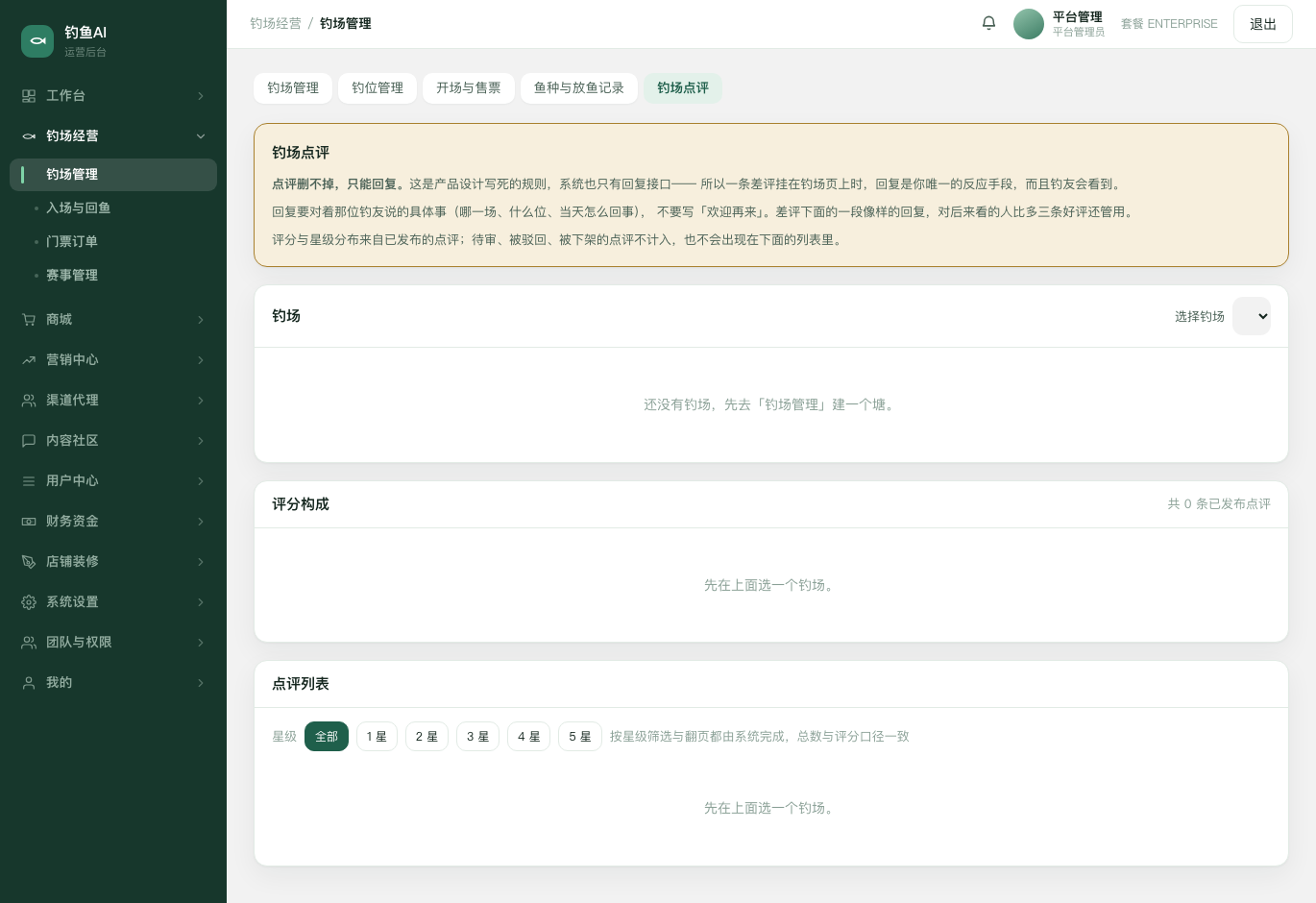Click the 退出 logout button
The image size is (1316, 903).
(x=1263, y=24)
